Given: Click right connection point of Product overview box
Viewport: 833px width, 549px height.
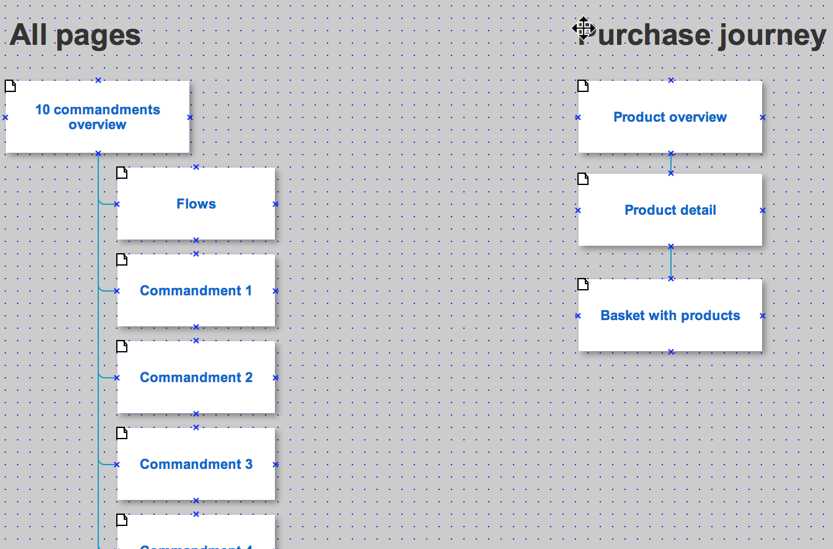Looking at the screenshot, I should pyautogui.click(x=763, y=117).
